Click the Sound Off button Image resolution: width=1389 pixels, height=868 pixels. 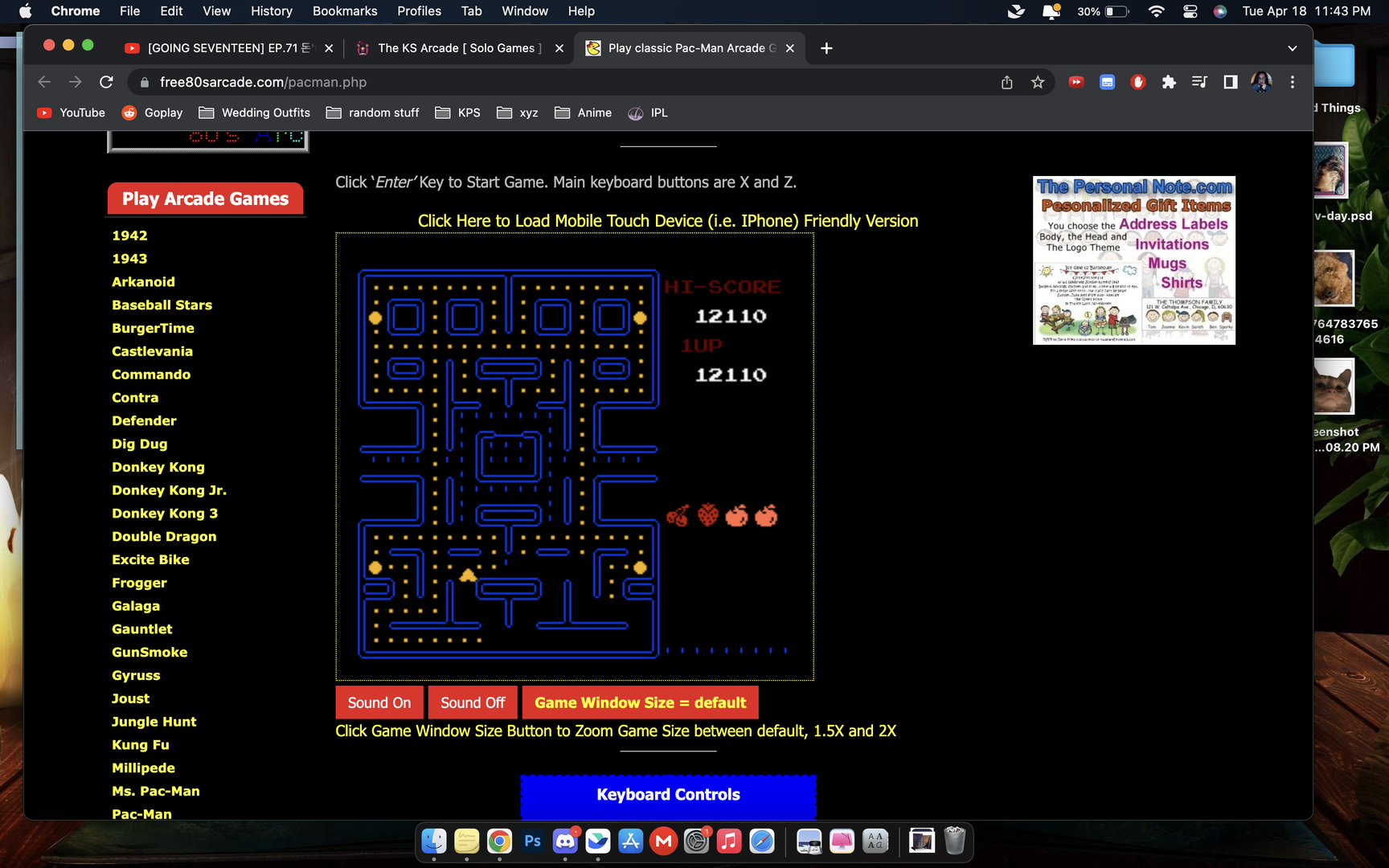tap(473, 702)
